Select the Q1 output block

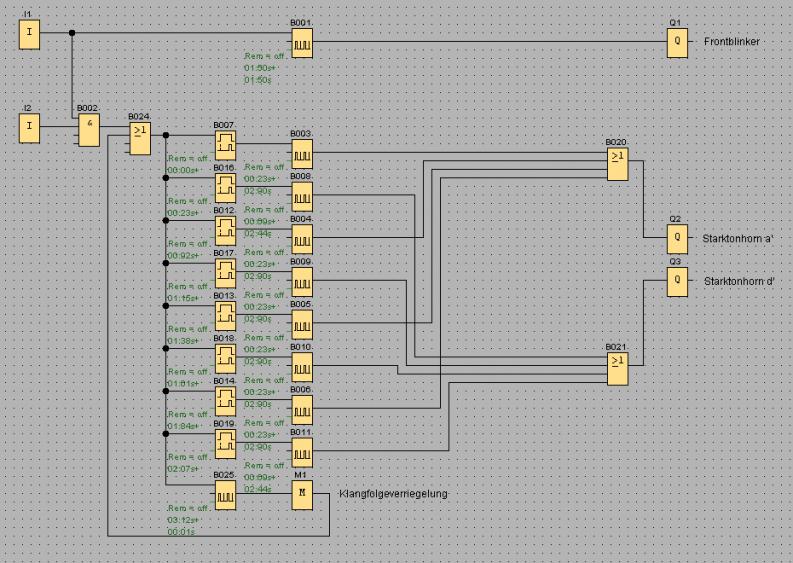coord(678,42)
